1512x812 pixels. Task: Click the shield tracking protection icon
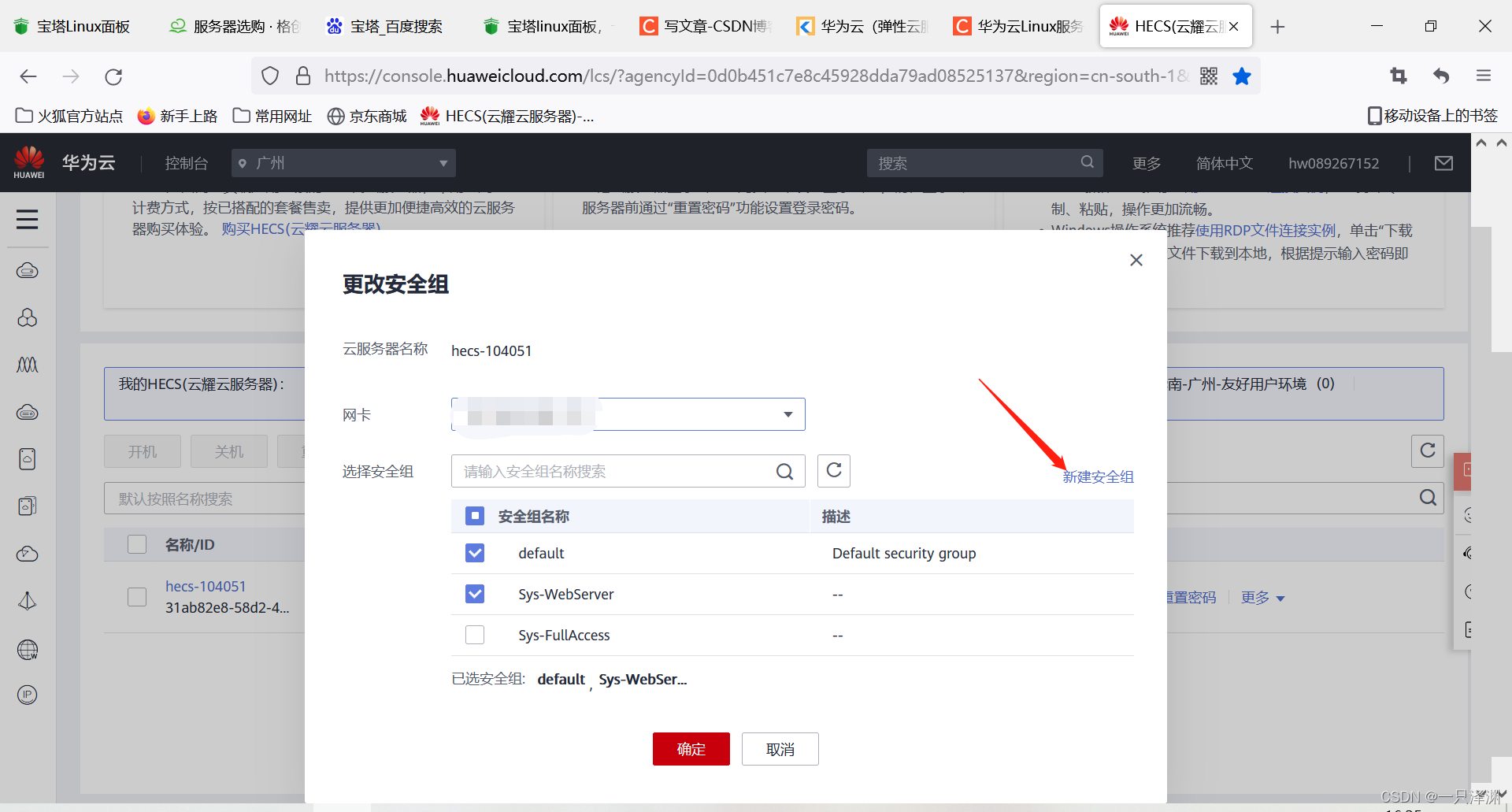[270, 76]
